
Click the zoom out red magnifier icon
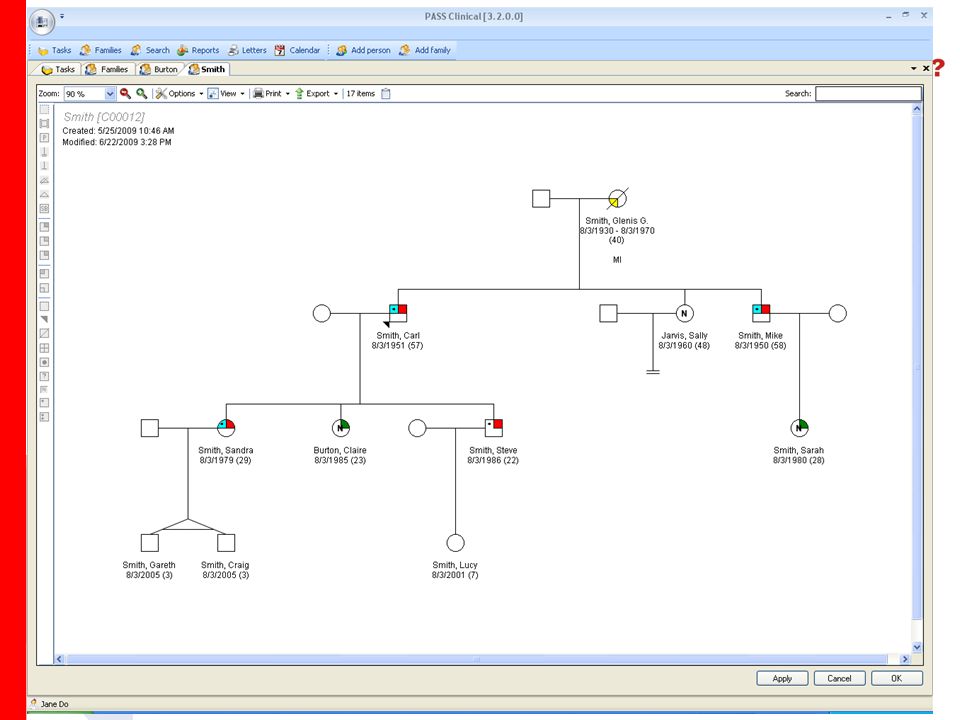point(126,94)
